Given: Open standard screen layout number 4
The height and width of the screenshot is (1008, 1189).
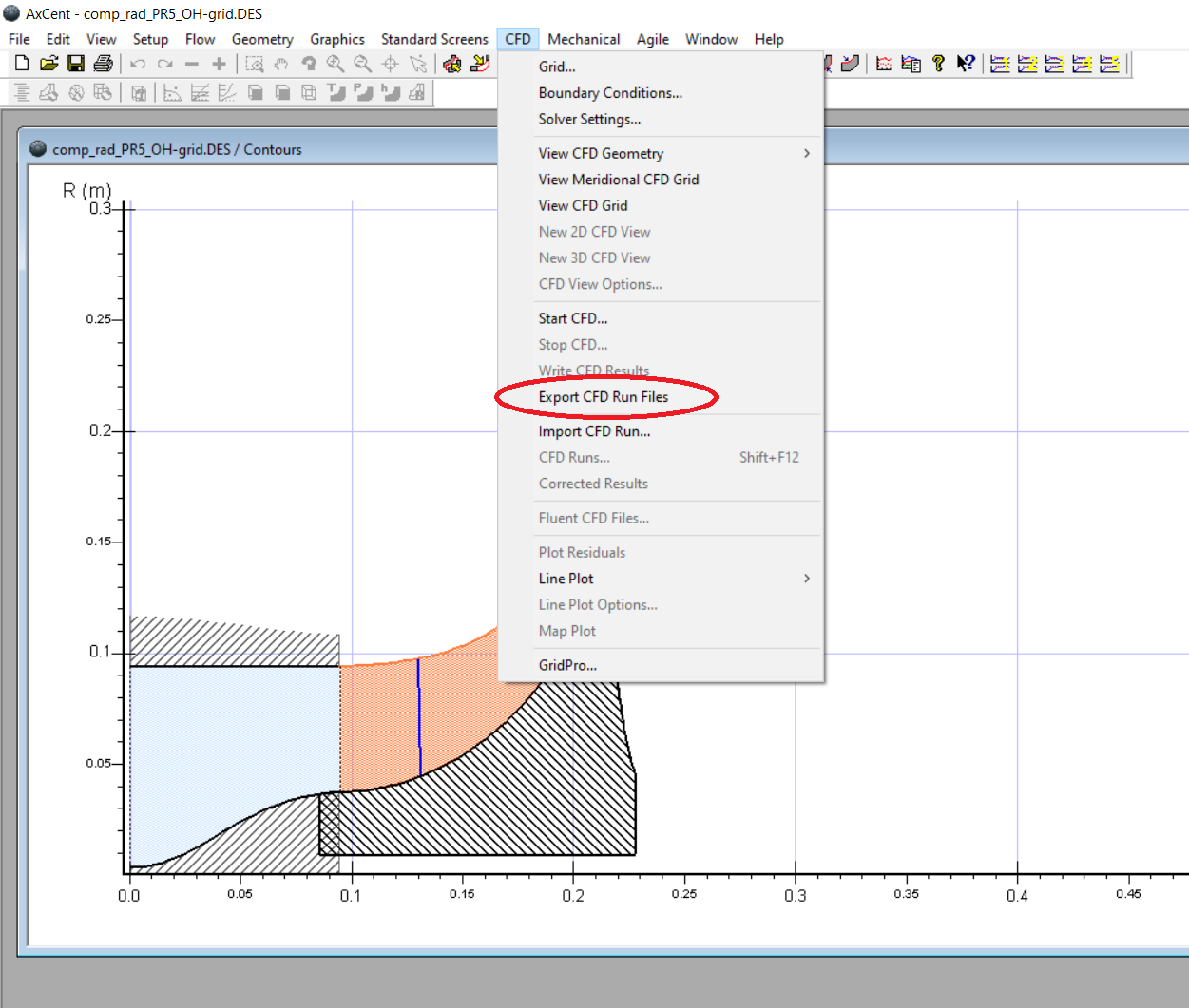Looking at the screenshot, I should (x=1083, y=64).
